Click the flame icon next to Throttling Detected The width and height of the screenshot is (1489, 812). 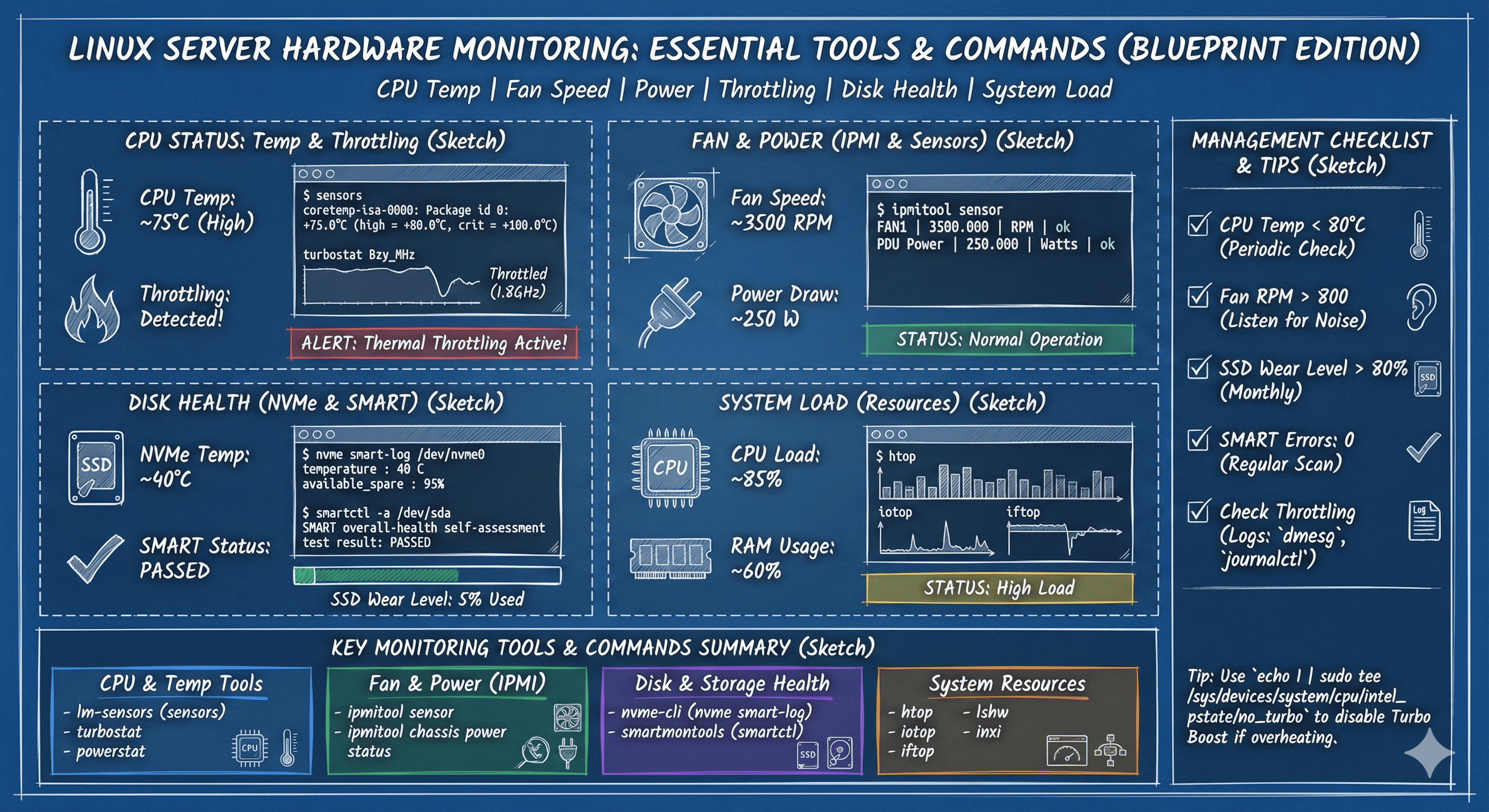(93, 310)
